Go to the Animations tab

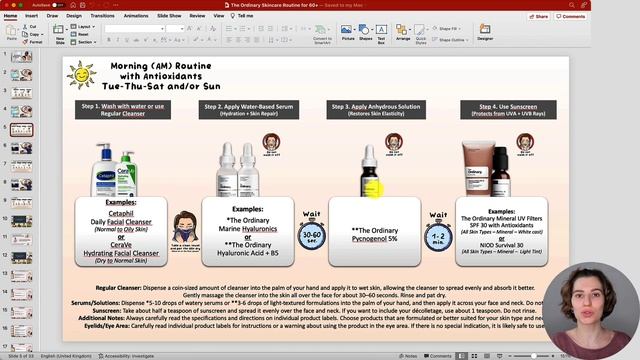click(136, 16)
